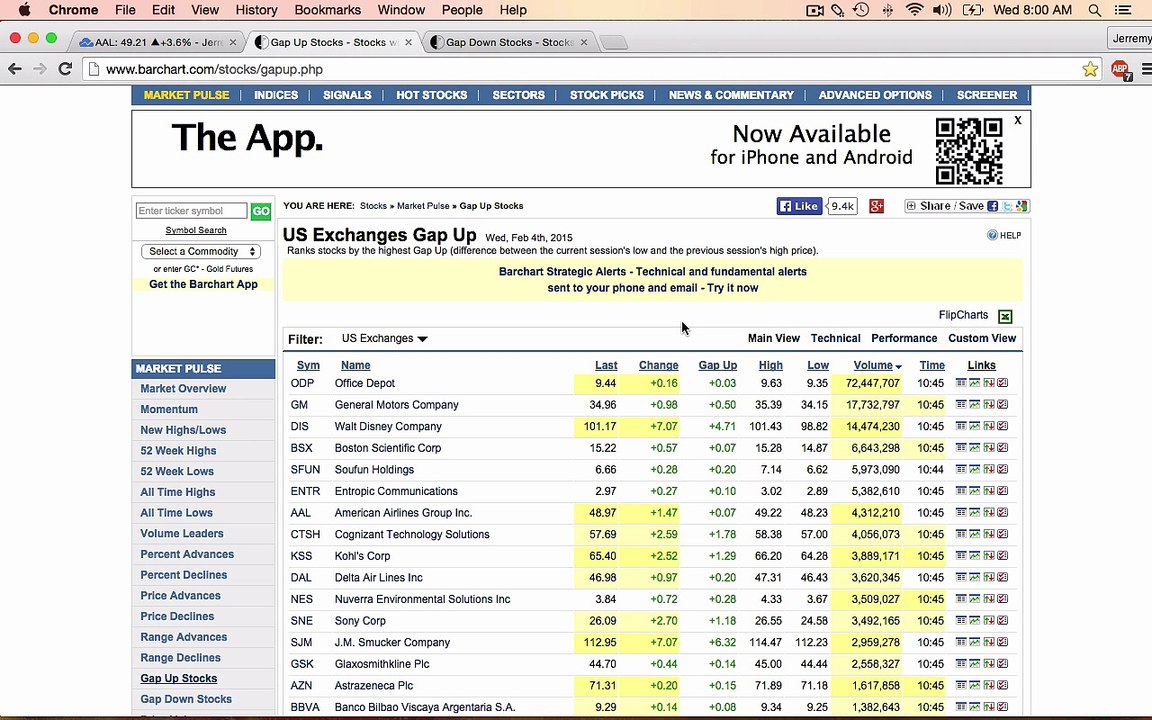
Task: Click Barchart Strategic Alerts banner link
Action: pyautogui.click(x=652, y=280)
